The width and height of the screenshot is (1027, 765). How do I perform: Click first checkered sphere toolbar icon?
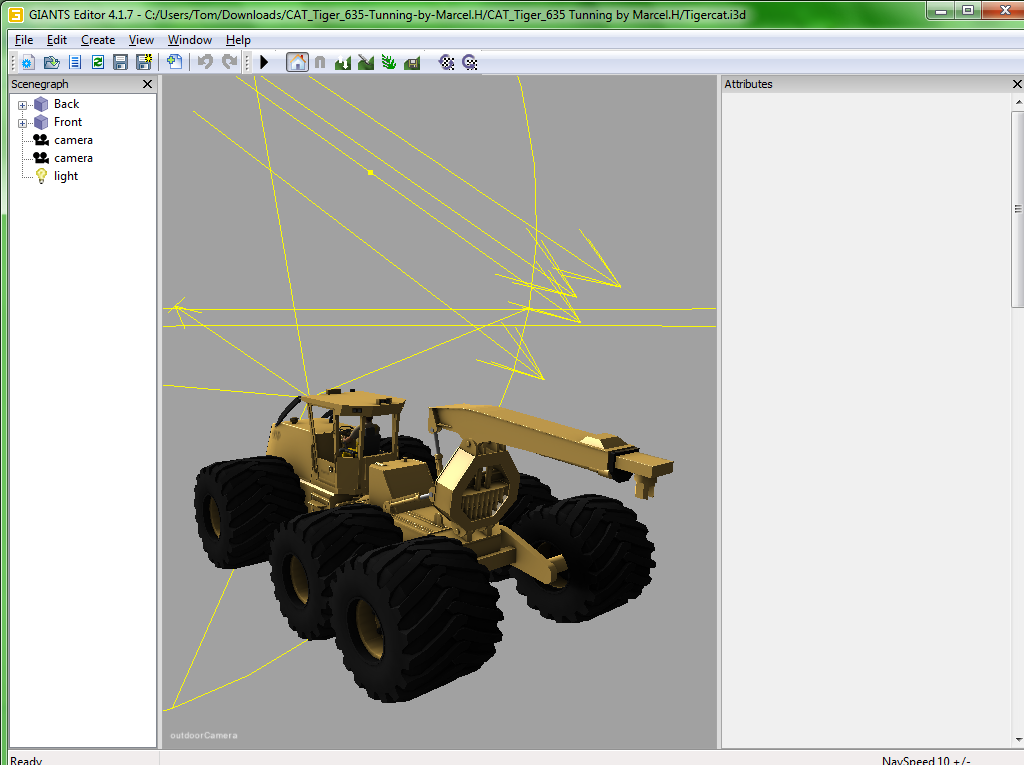(447, 63)
